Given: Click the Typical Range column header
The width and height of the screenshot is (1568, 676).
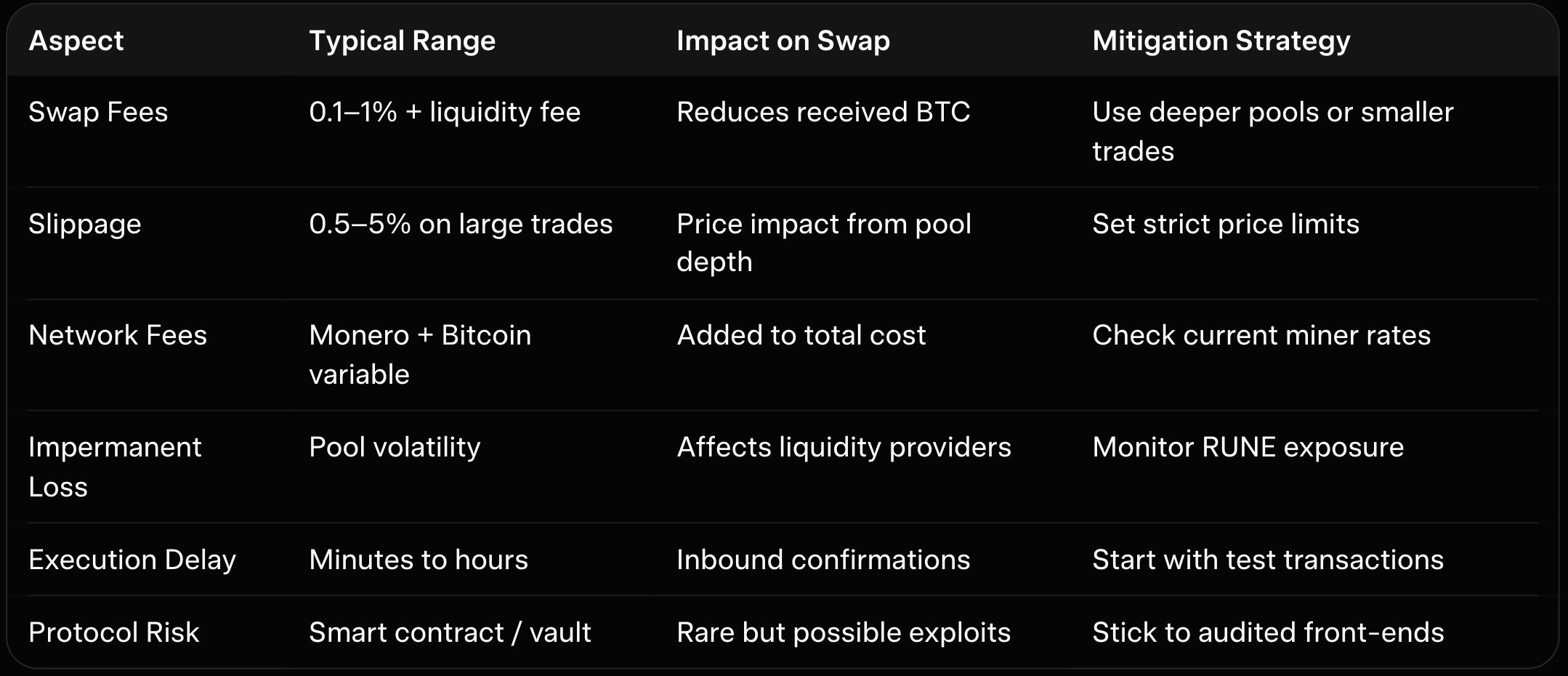Looking at the screenshot, I should (x=402, y=41).
